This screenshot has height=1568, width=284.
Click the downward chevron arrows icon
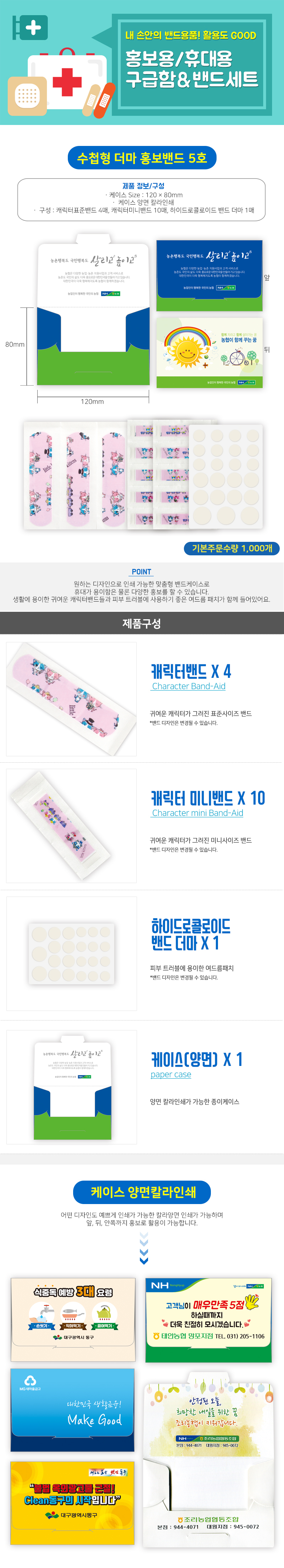[x=144, y=1248]
